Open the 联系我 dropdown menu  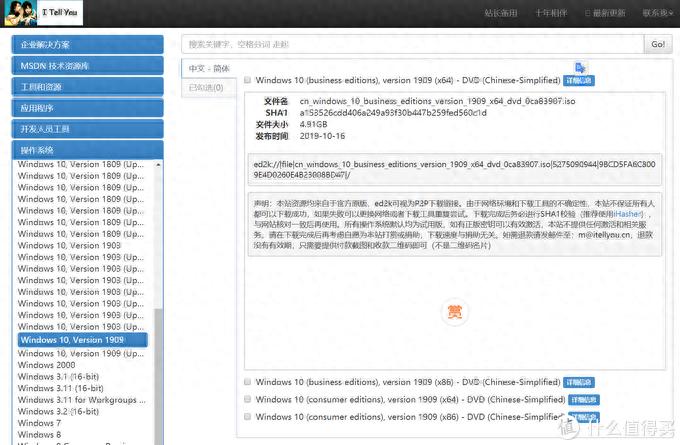pos(657,13)
